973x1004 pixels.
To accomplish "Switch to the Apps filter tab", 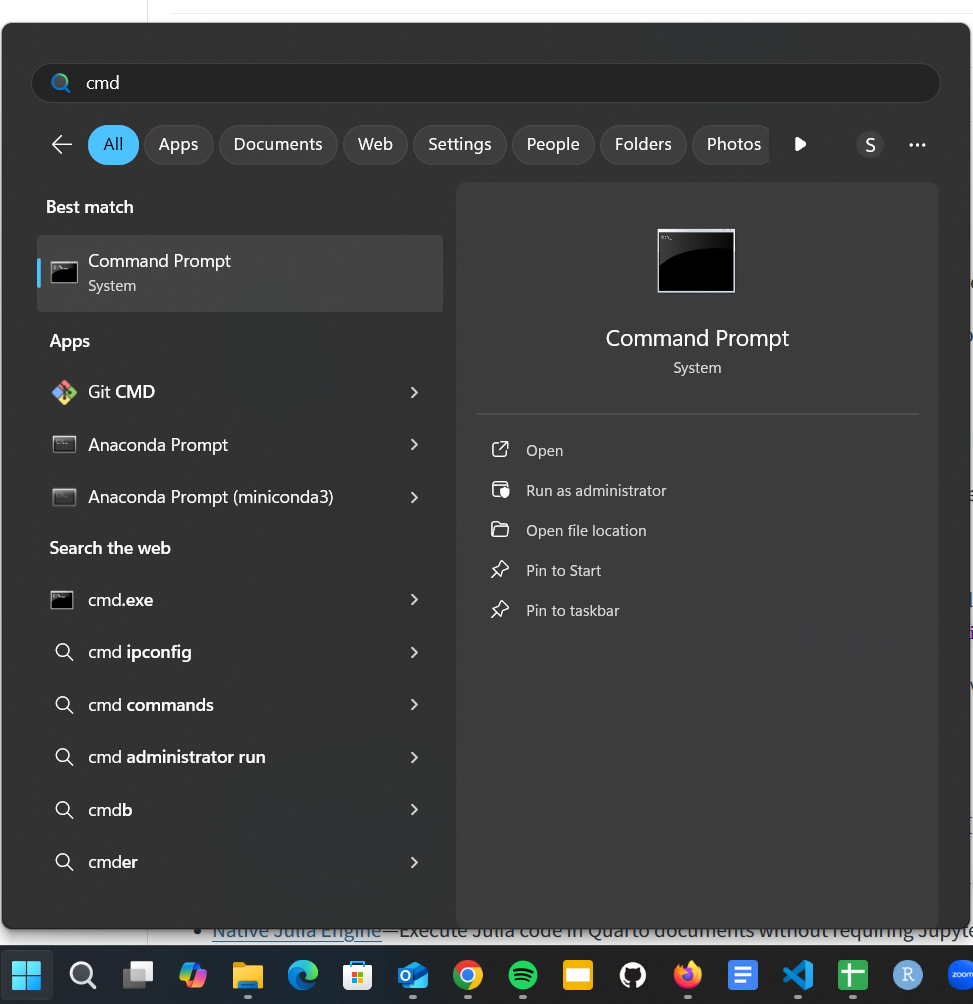I will (178, 144).
